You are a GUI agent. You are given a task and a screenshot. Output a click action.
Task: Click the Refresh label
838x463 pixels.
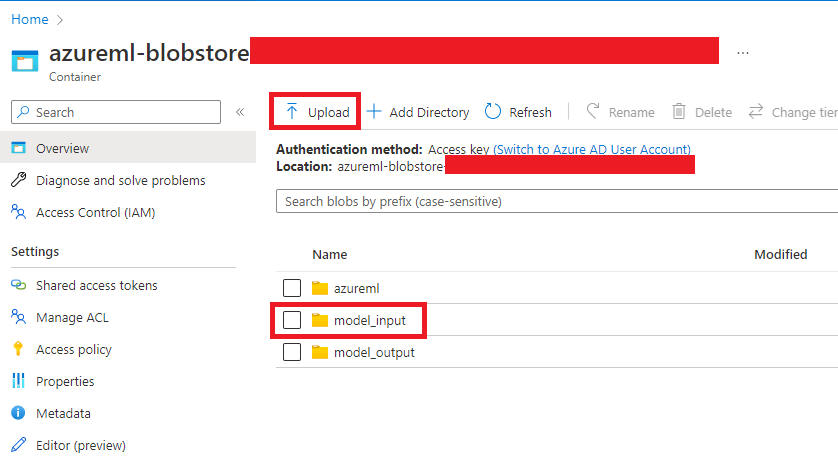coord(530,112)
